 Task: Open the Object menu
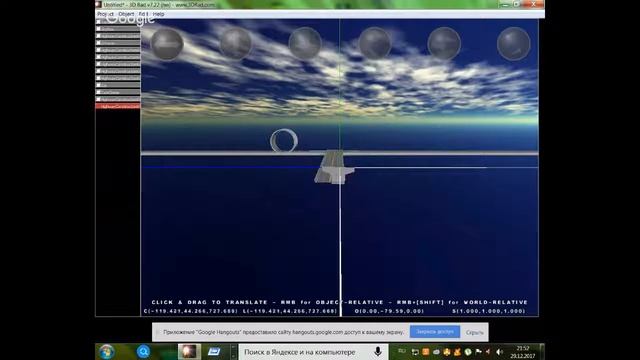126,14
